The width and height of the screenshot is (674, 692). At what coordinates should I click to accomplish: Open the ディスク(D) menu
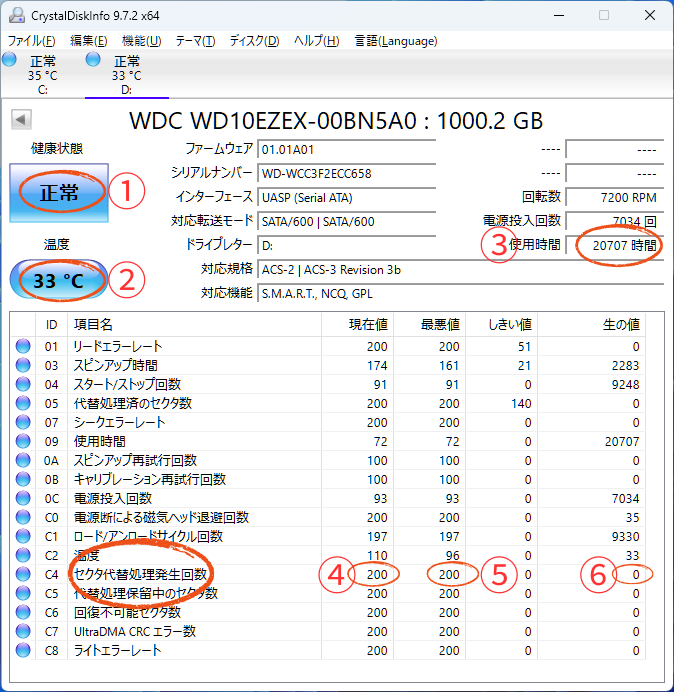pyautogui.click(x=254, y=41)
